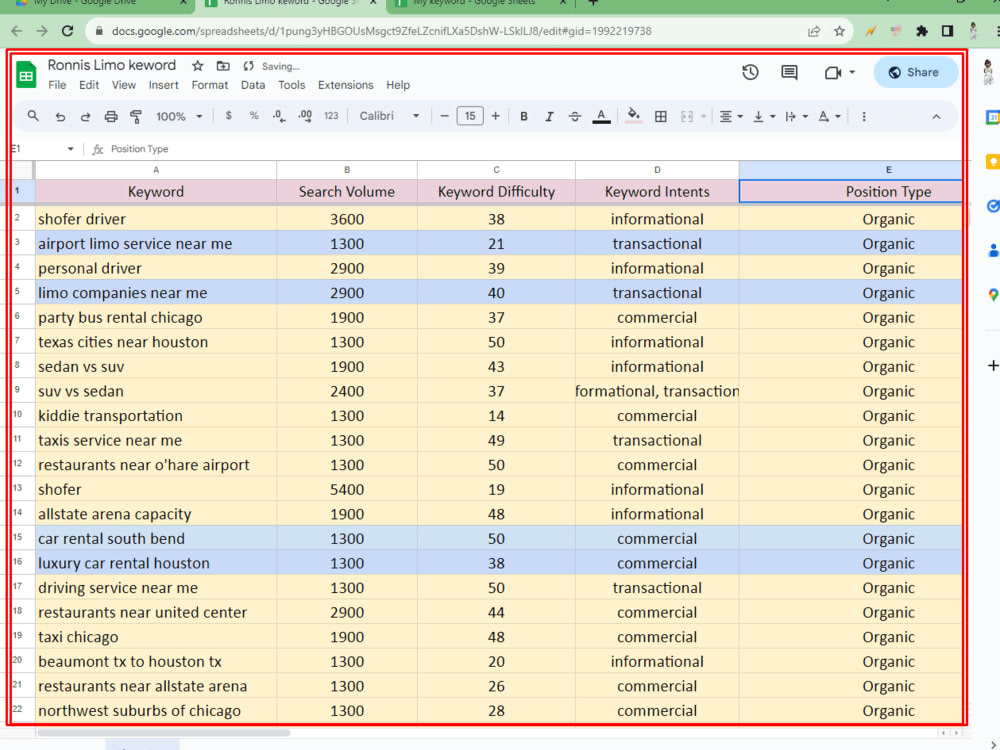Image resolution: width=1000 pixels, height=750 pixels.
Task: Add side panel add-ons with plus
Action: tap(993, 365)
